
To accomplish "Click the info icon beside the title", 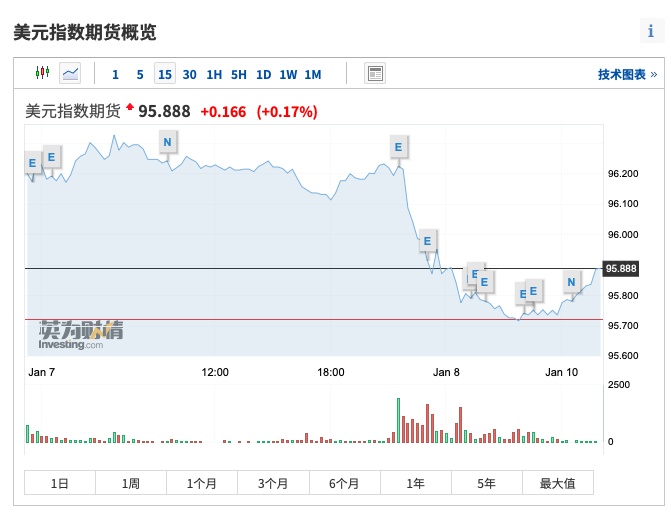I will coord(651,31).
